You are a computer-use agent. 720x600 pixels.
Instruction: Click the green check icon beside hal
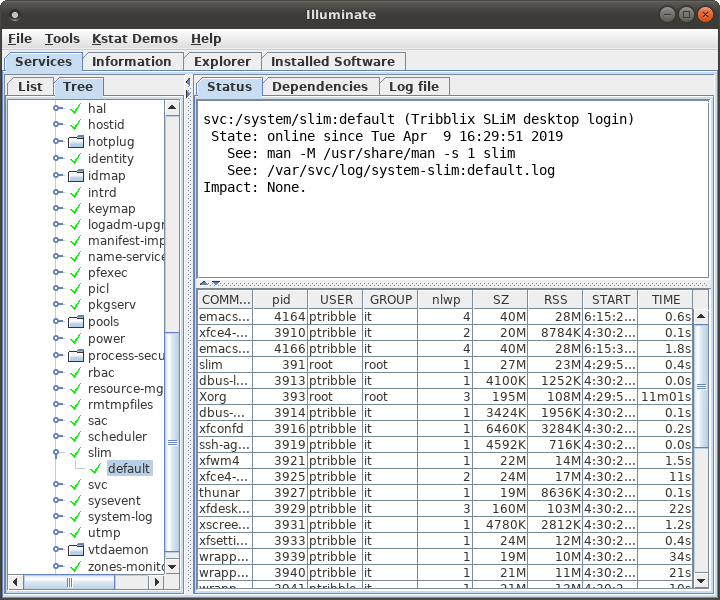pyautogui.click(x=76, y=109)
